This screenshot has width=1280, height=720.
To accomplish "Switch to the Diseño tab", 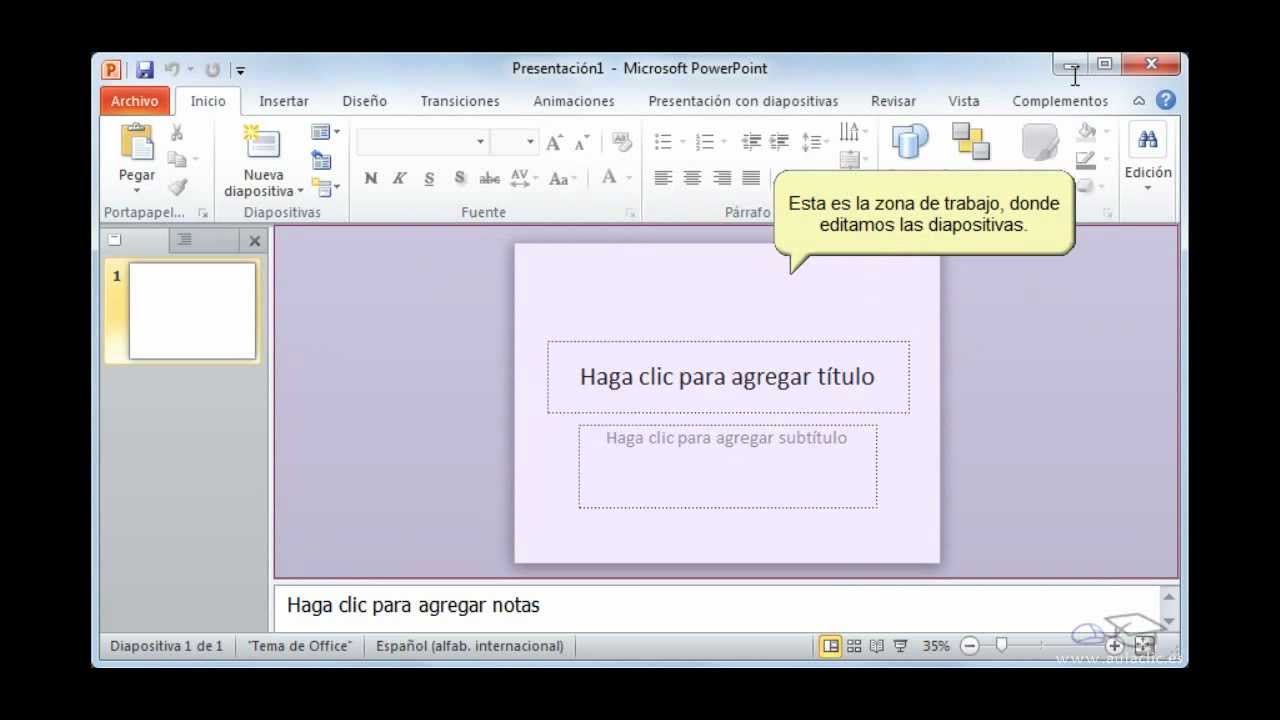I will pyautogui.click(x=364, y=101).
